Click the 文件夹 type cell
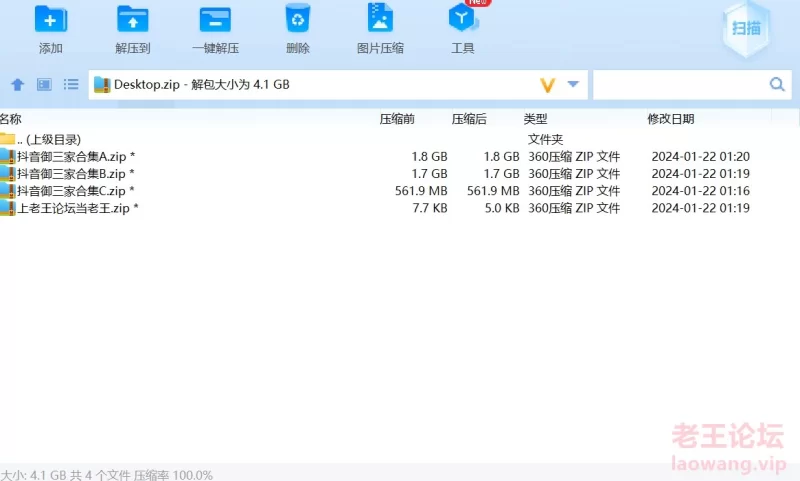Screen dimensions: 800x481 545,139
